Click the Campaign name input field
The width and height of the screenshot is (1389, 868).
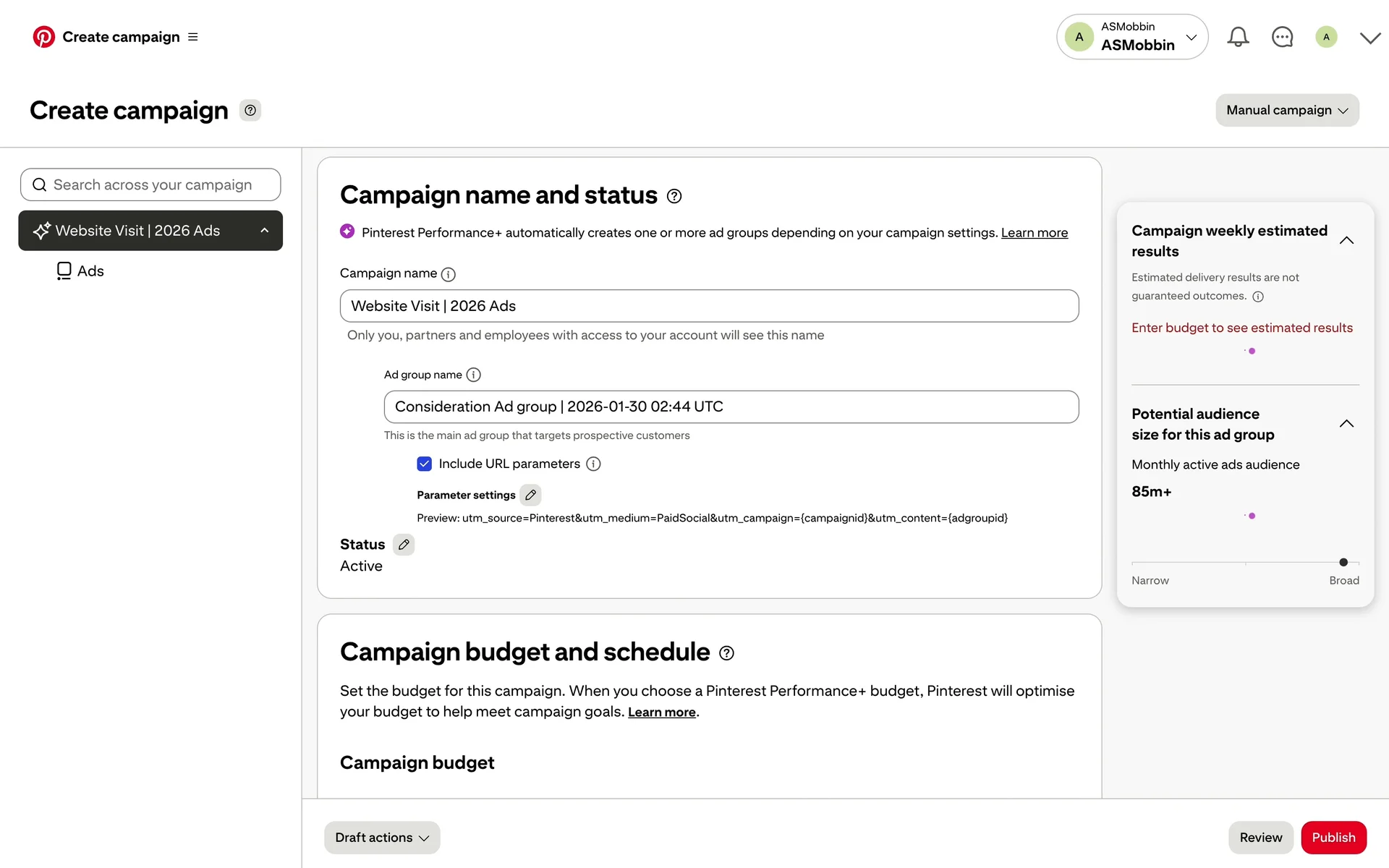709,306
